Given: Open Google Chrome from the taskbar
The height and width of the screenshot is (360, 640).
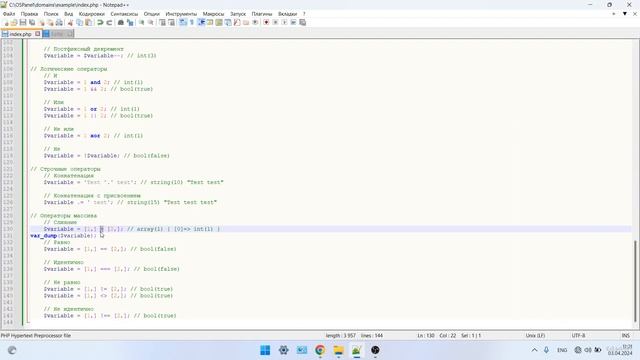Looking at the screenshot, I should point(320,350).
